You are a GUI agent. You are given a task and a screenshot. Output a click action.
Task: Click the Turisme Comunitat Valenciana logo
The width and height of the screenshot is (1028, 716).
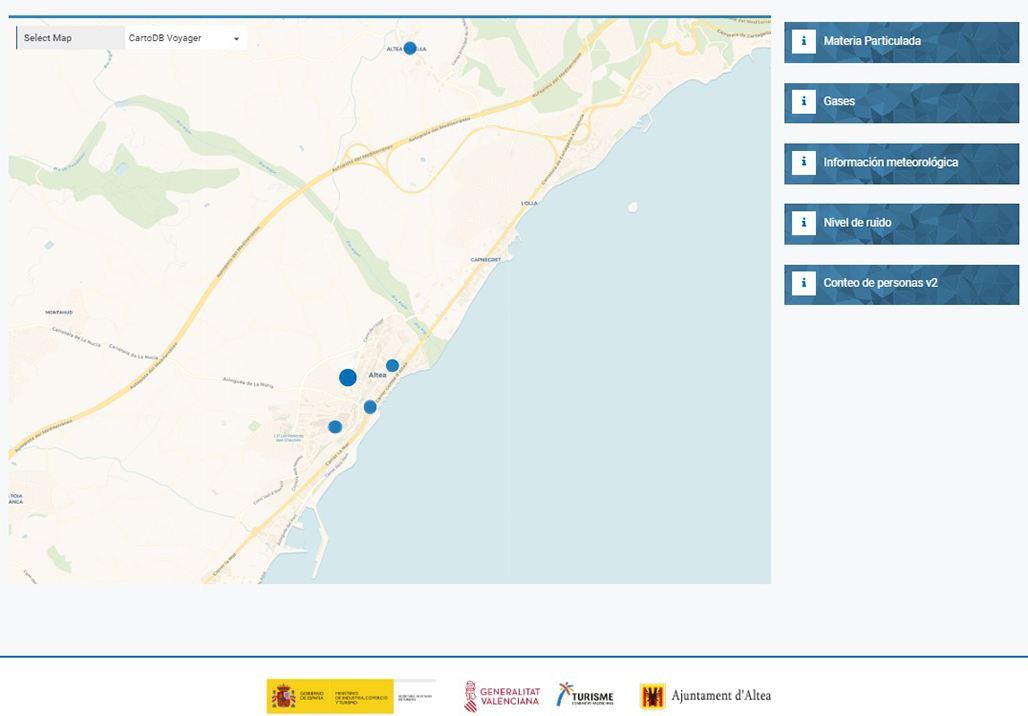coord(585,696)
